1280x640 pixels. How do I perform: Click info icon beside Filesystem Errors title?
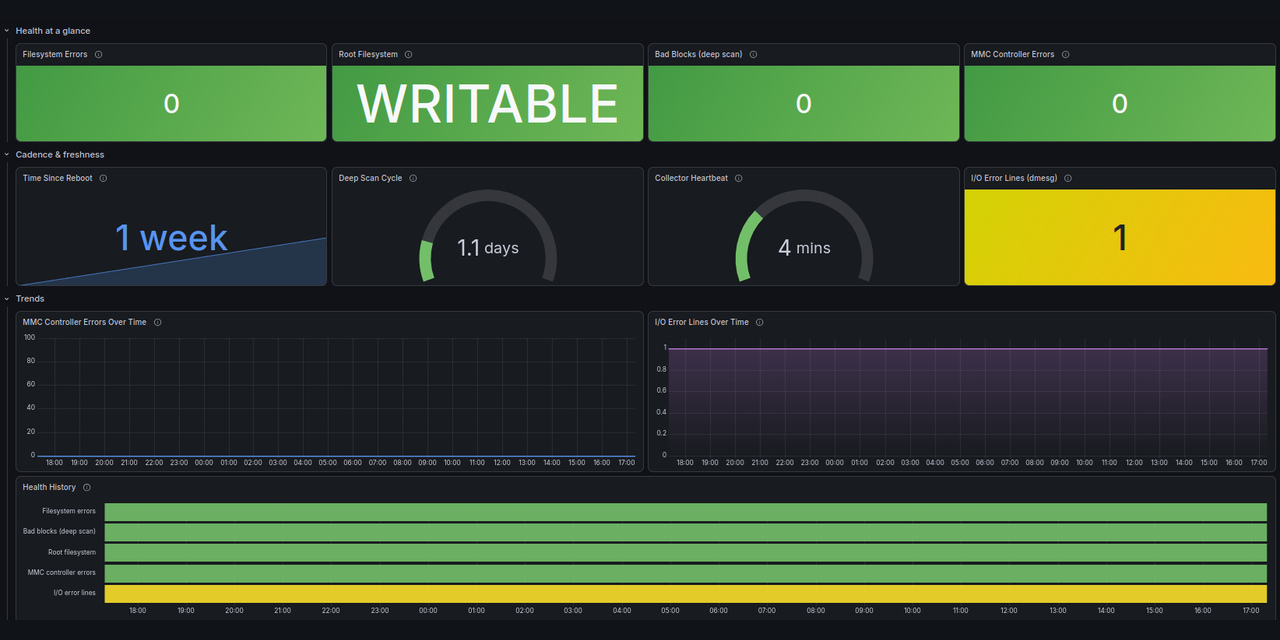coord(98,54)
